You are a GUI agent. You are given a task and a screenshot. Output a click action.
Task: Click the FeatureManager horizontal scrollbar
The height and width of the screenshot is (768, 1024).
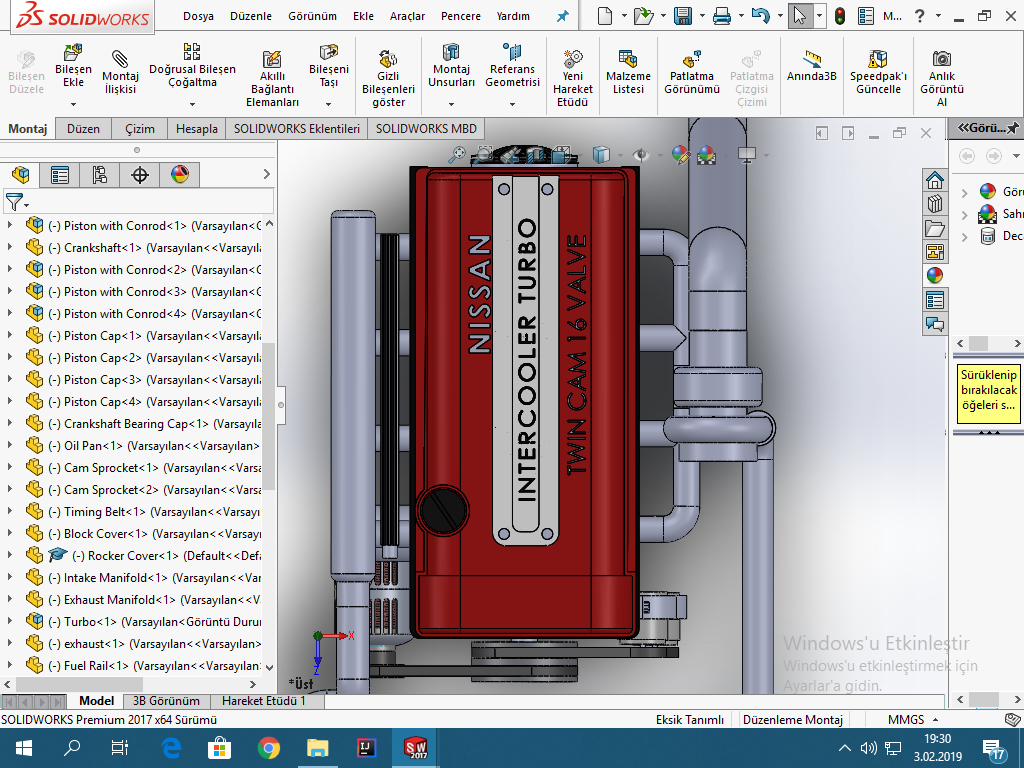(x=78, y=684)
